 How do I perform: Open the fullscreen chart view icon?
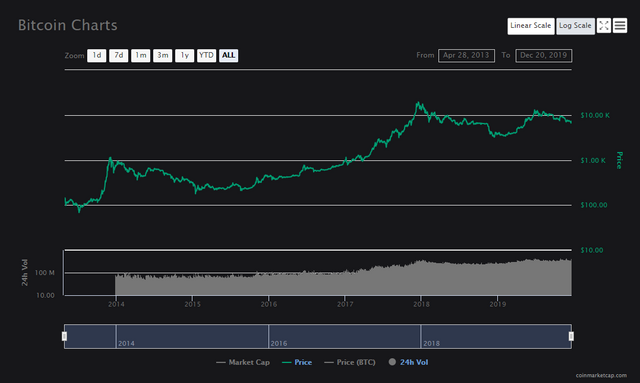click(x=604, y=26)
